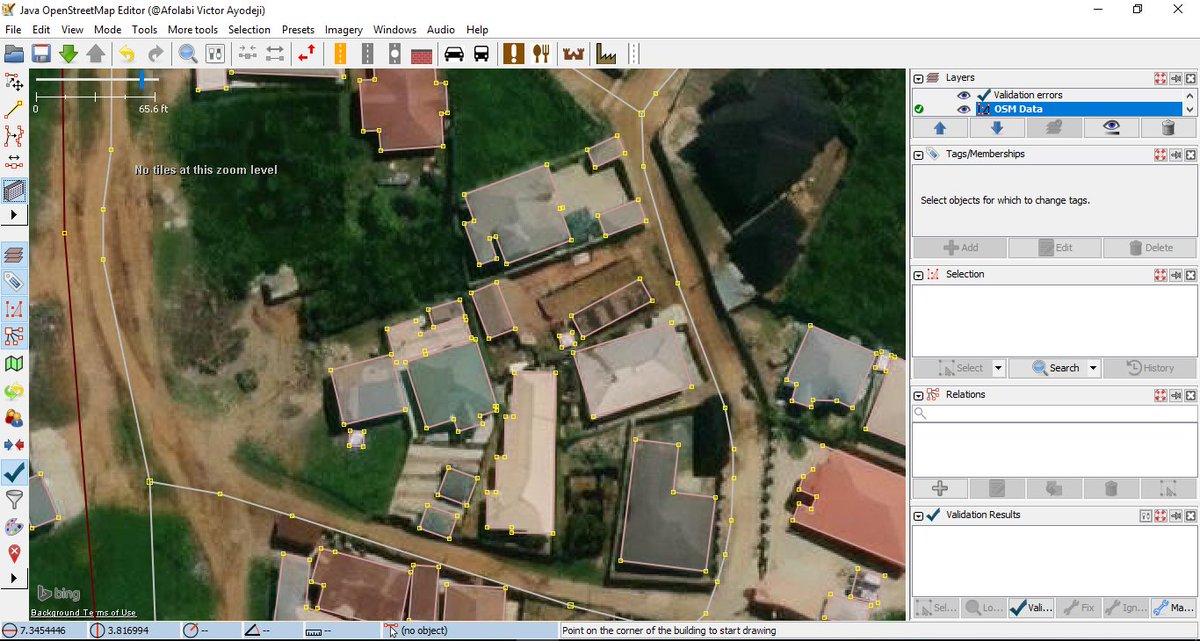The height and width of the screenshot is (641, 1200).
Task: Apply the car preset icon
Action: (454, 53)
